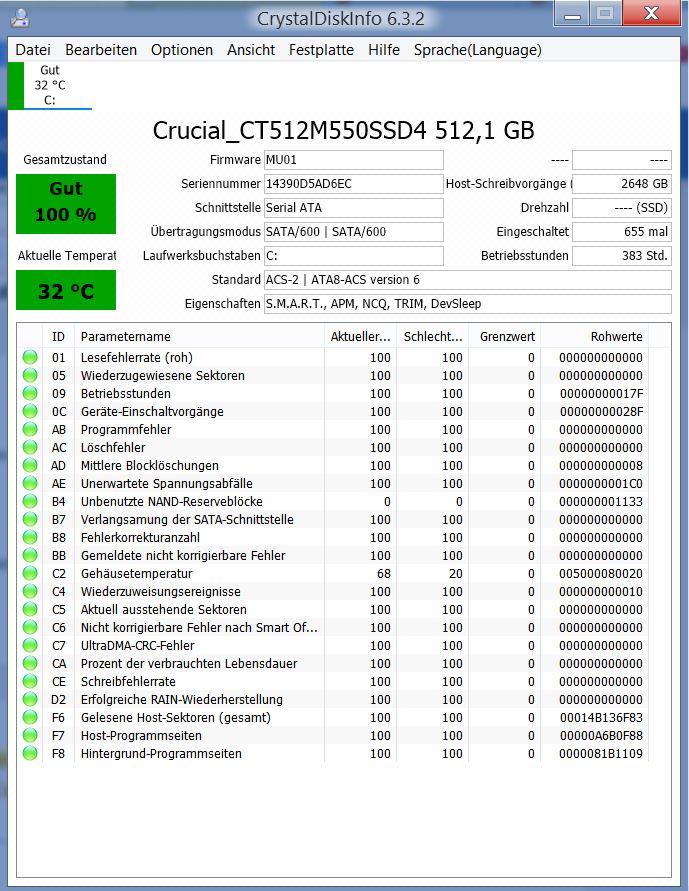Viewport: 689px width, 891px height.
Task: Click the ID column header
Action: click(x=59, y=336)
